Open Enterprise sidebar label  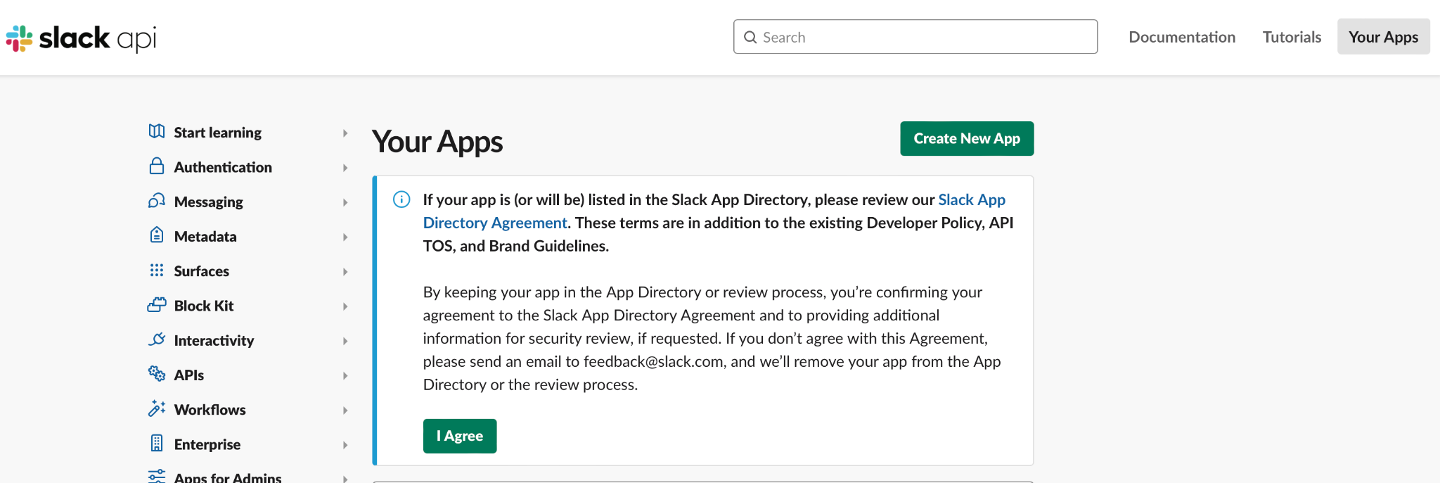coord(207,444)
